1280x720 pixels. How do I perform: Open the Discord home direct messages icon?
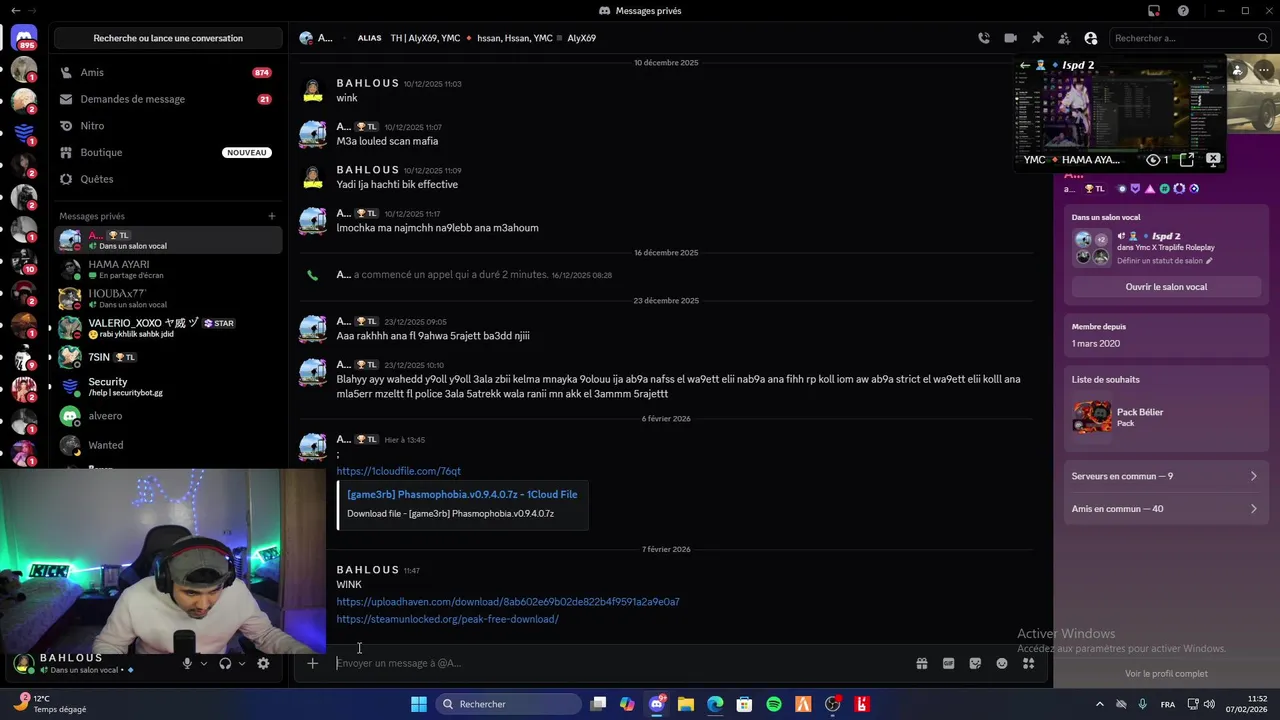click(24, 38)
